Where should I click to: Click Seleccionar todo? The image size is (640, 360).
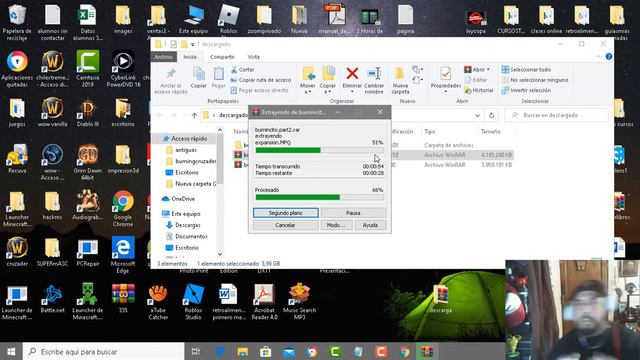527,70
